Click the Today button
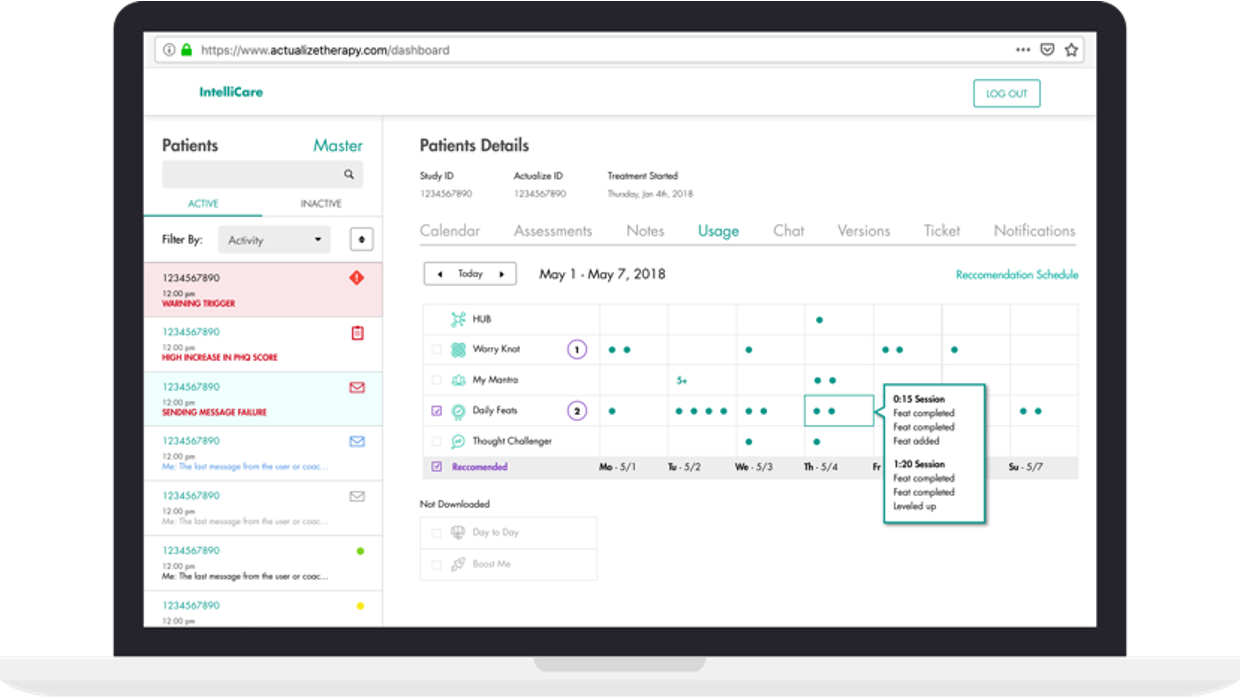1240x698 pixels. click(x=470, y=274)
